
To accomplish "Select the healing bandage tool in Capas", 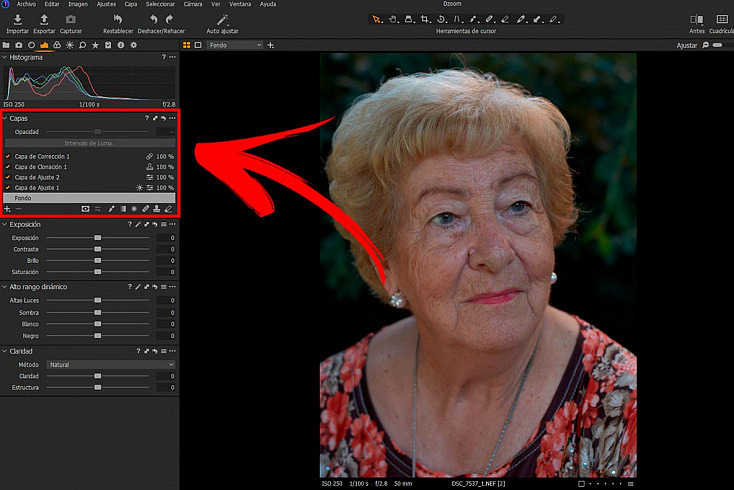I will 146,209.
